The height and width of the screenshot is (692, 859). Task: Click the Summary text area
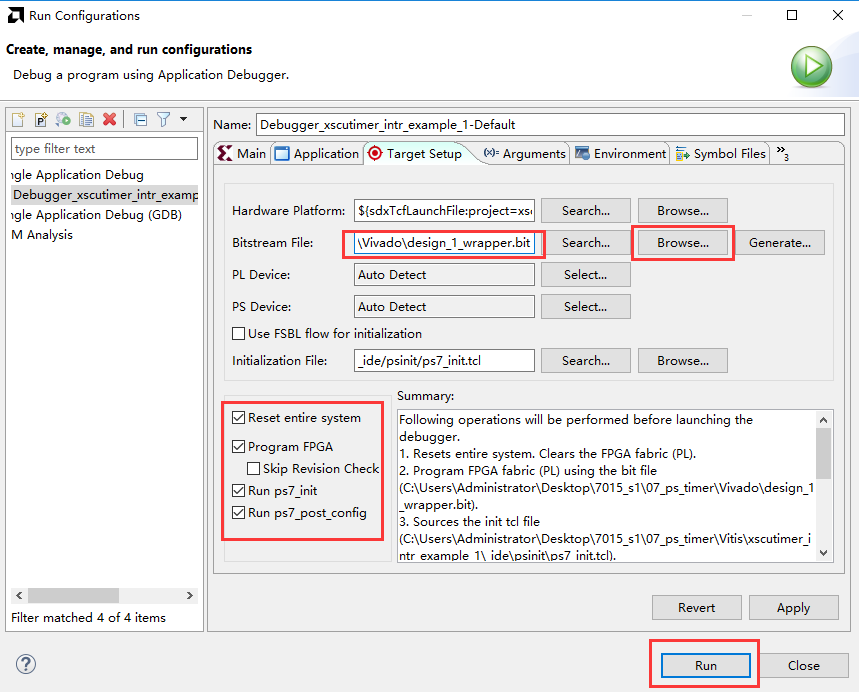pyautogui.click(x=606, y=485)
